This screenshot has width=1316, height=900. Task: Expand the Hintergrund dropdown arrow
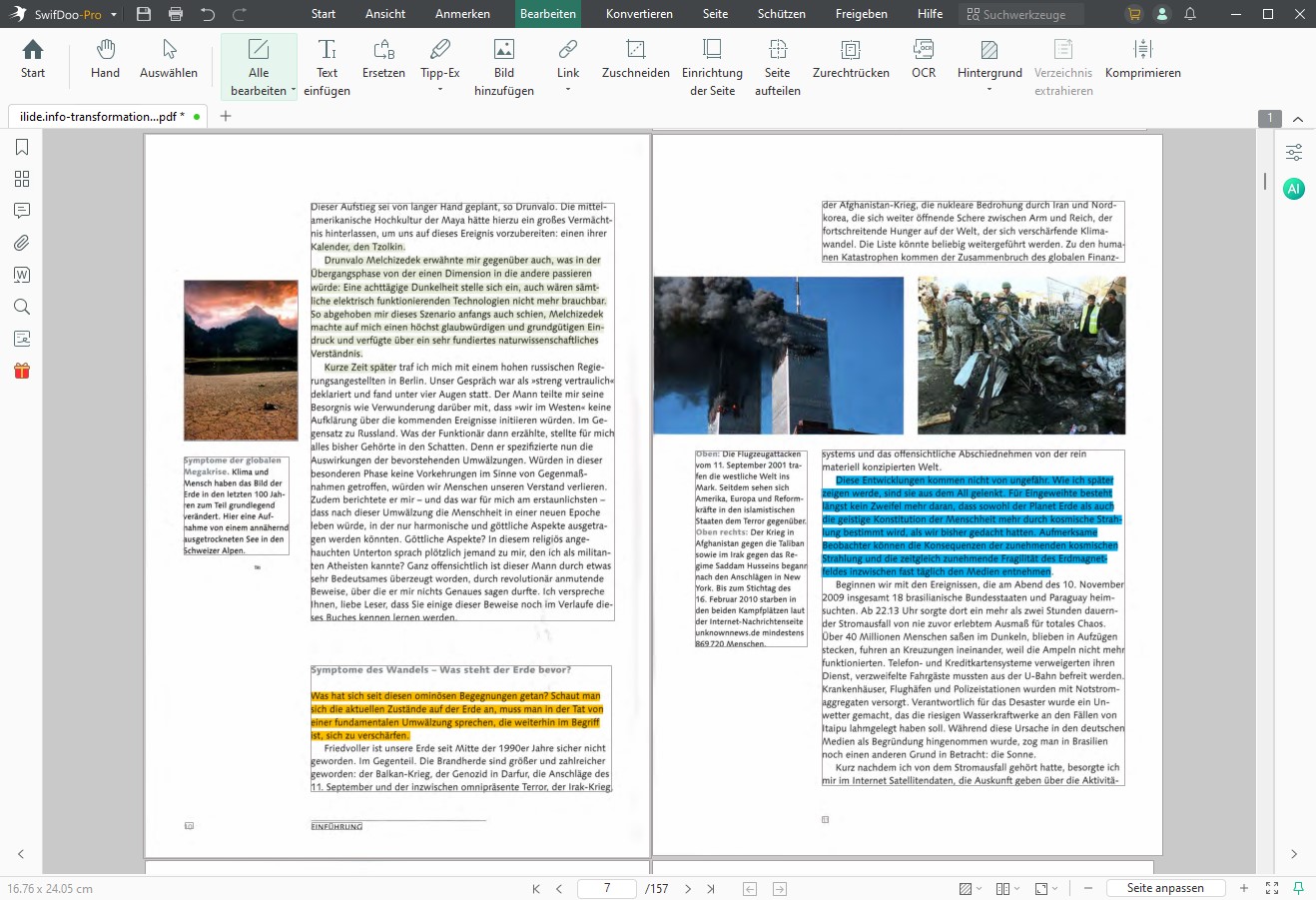click(989, 90)
